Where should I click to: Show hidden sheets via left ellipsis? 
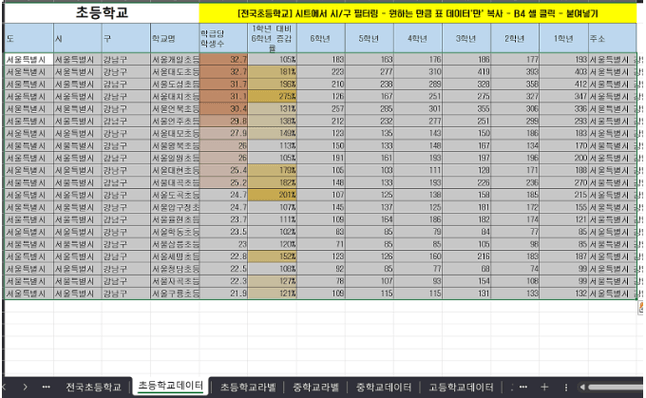click(x=46, y=387)
